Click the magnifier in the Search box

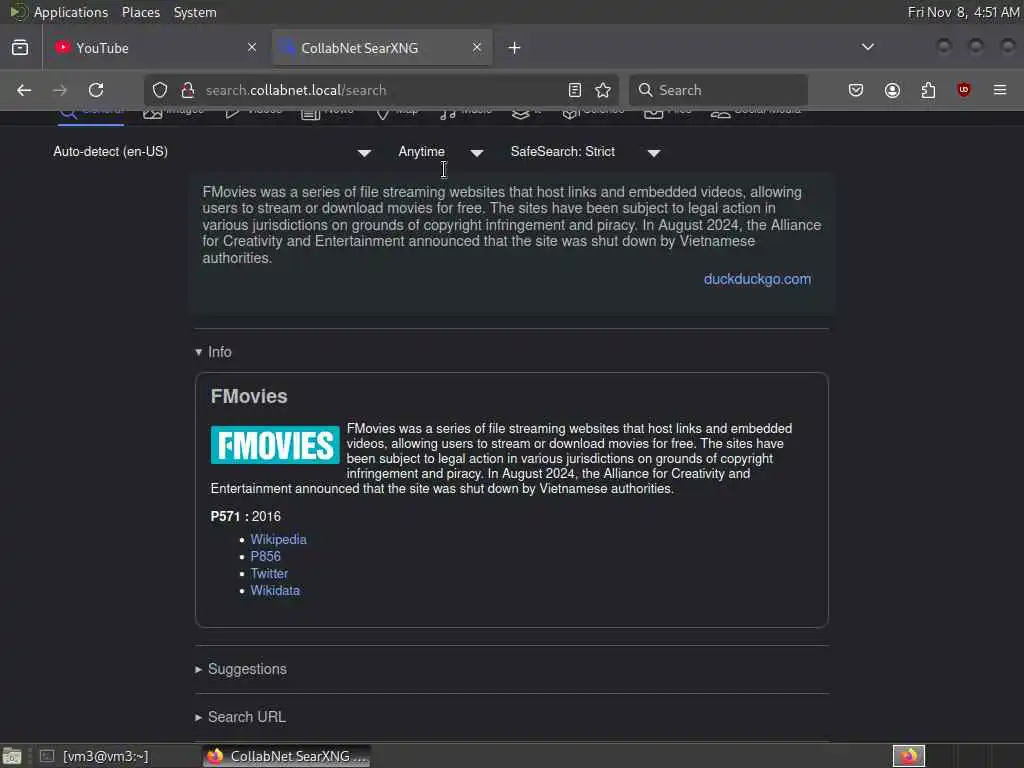(x=645, y=90)
